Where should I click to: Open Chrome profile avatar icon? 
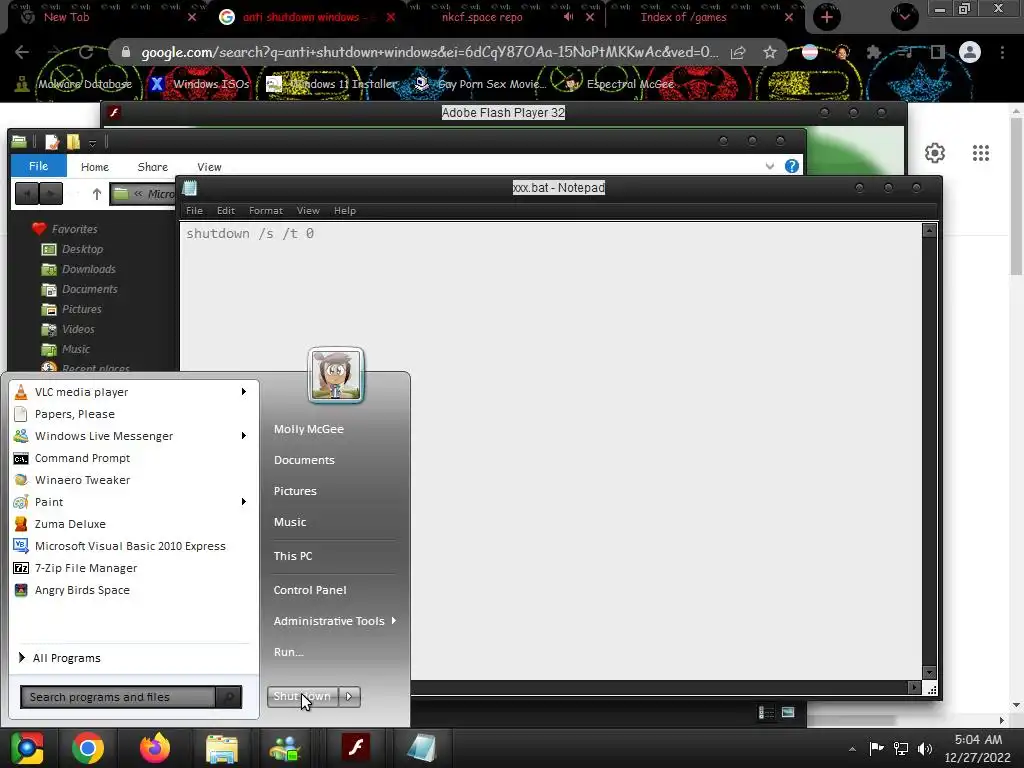[970, 52]
